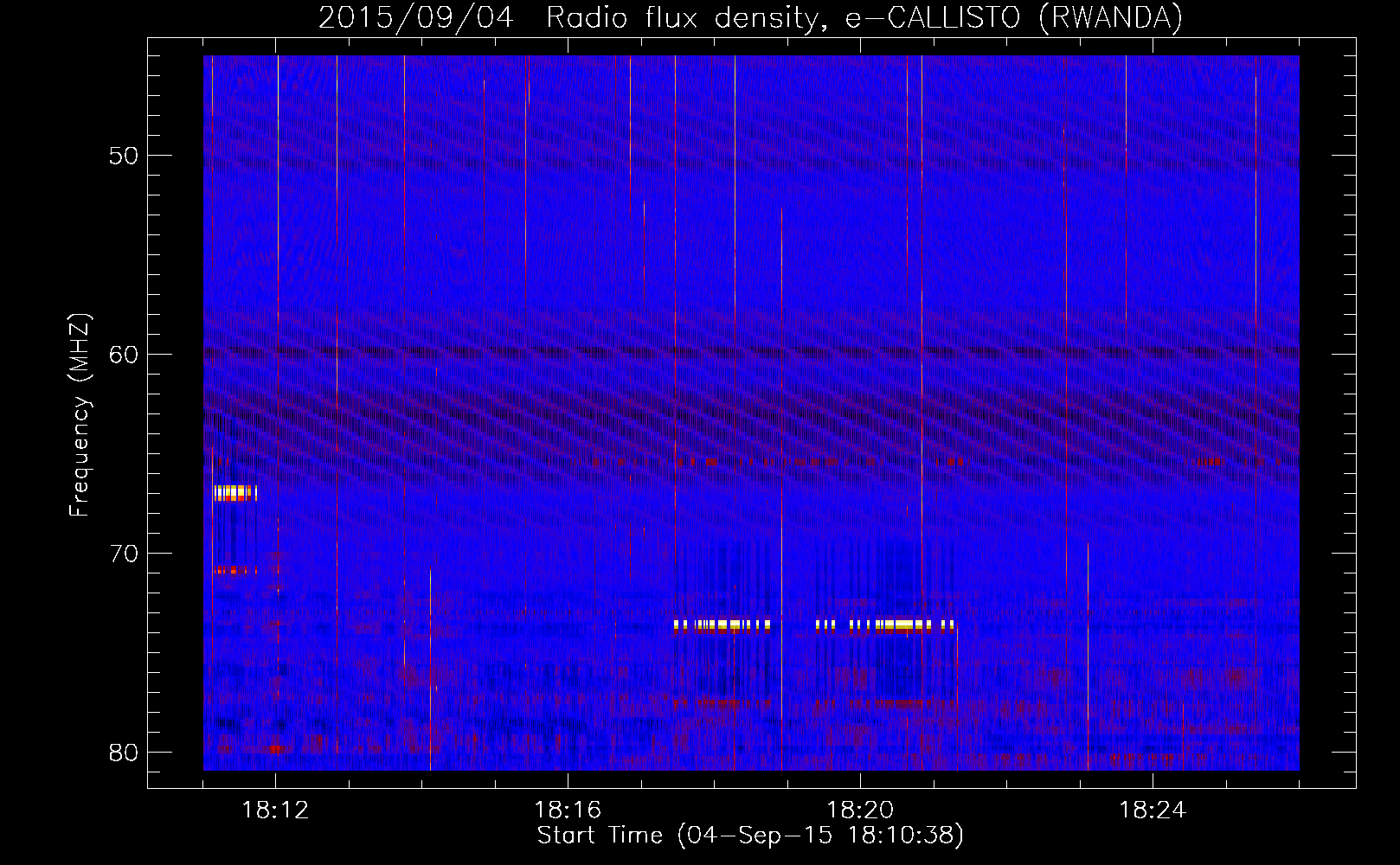Select the '2015/09/04' date in title
This screenshot has height=865, width=1400.
[416, 17]
